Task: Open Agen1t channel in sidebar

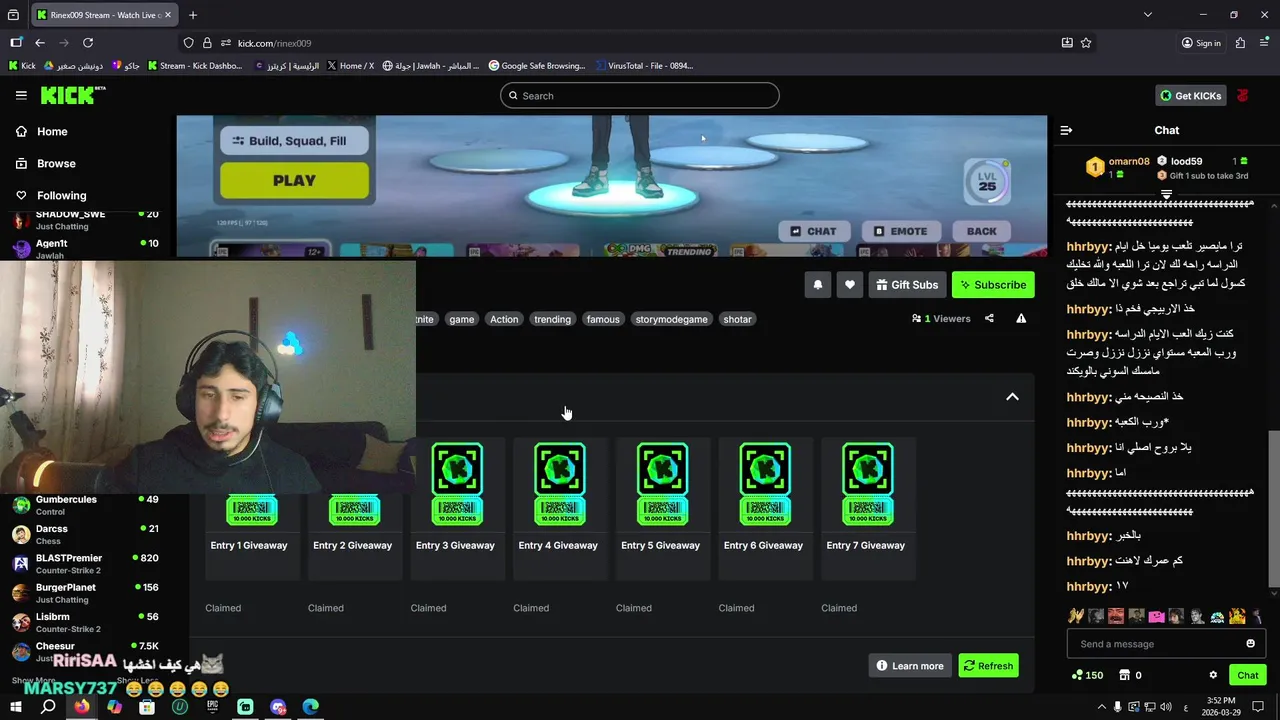Action: [x=86, y=248]
